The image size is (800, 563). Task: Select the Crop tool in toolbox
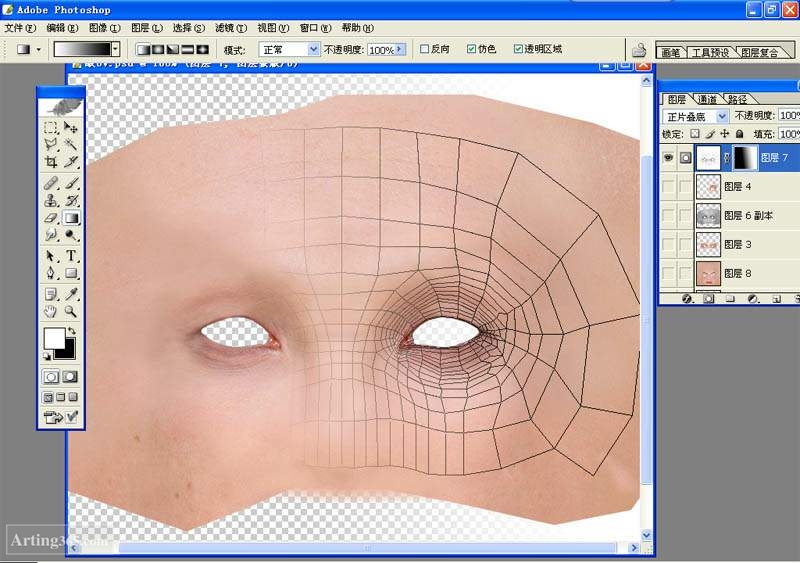click(51, 162)
